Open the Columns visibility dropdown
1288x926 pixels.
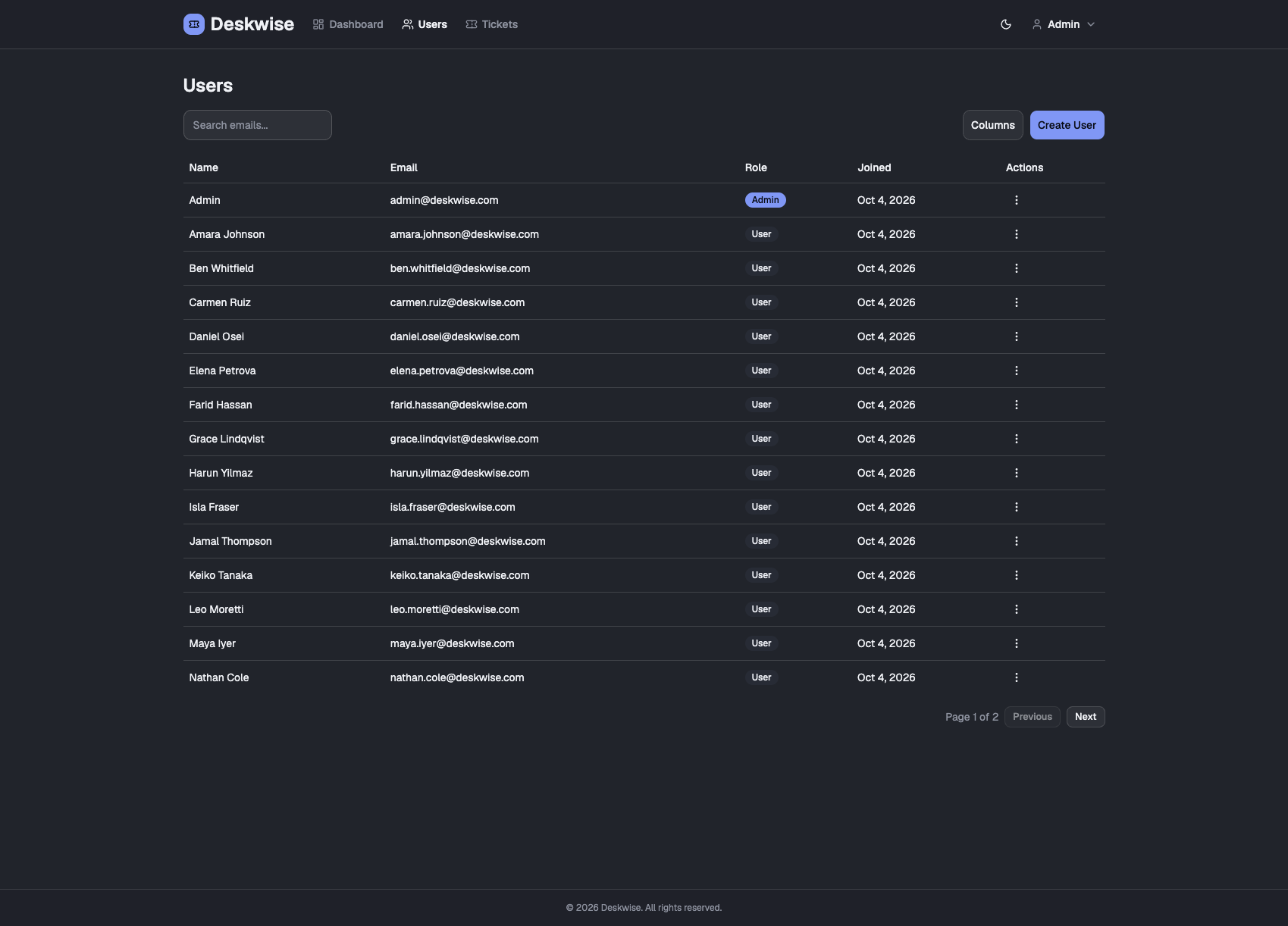coord(992,125)
